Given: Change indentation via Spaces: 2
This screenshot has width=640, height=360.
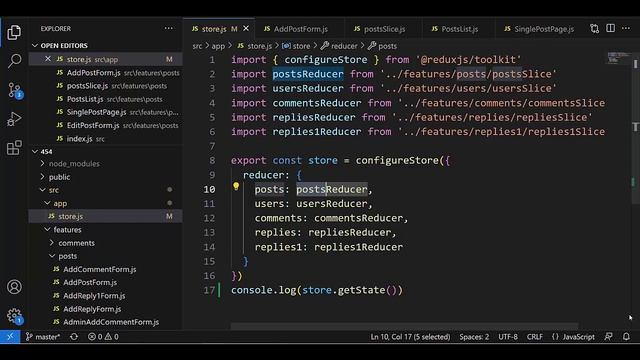Looking at the screenshot, I should pos(474,337).
